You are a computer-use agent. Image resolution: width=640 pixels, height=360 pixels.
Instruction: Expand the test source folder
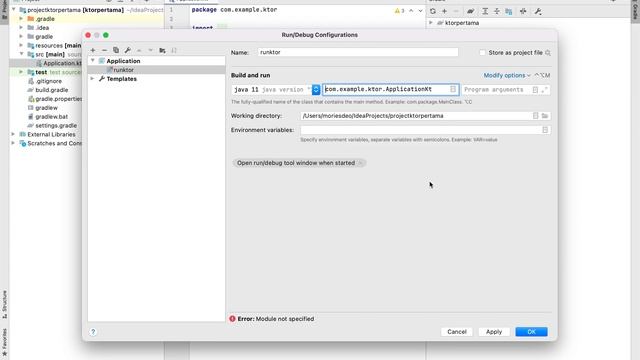[x=21, y=72]
